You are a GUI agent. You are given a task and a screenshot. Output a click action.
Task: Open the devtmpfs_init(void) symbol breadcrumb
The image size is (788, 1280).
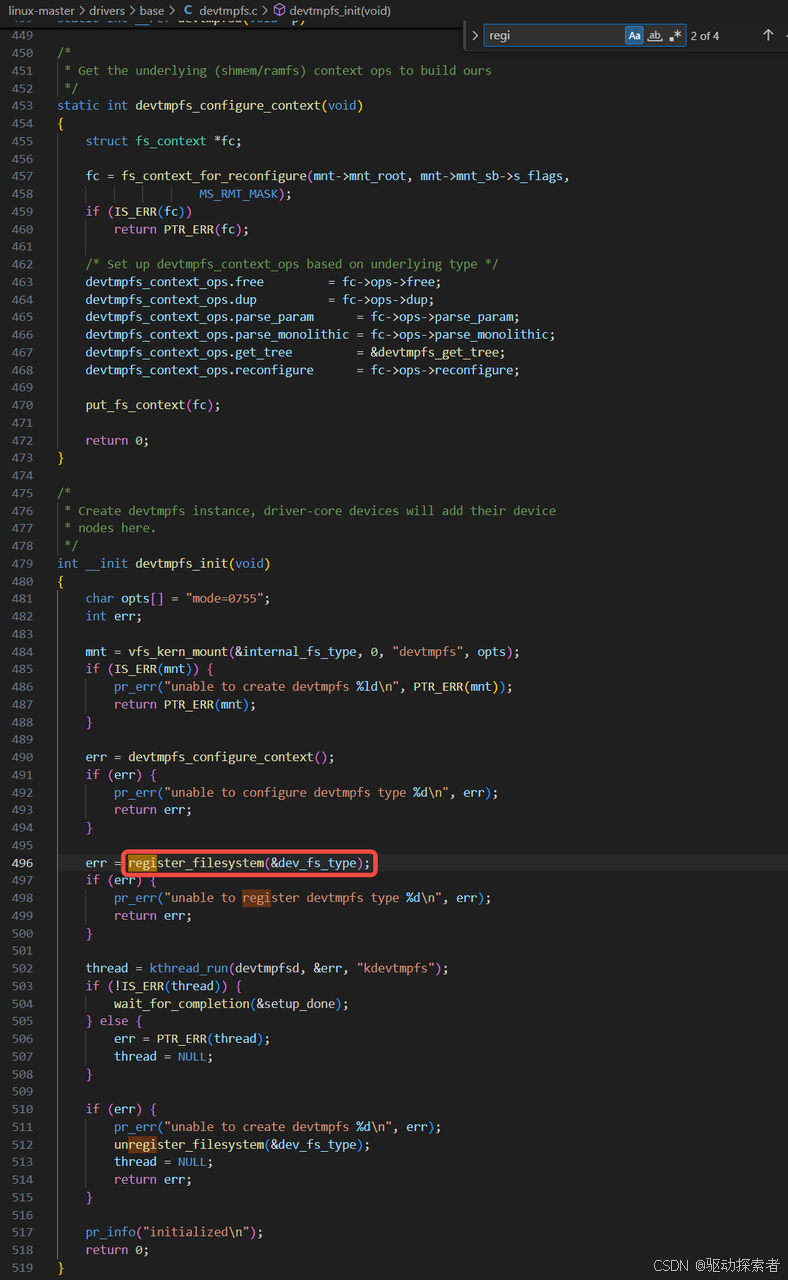[340, 10]
